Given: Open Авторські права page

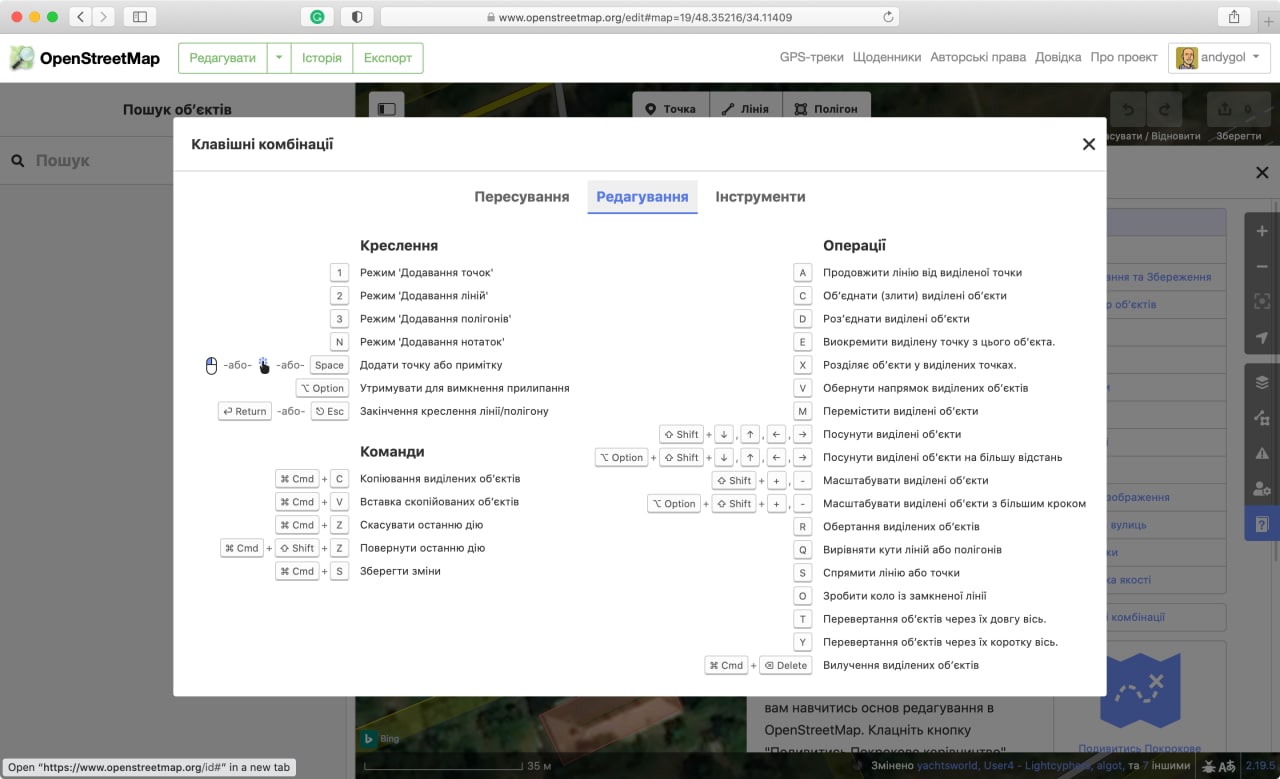Looking at the screenshot, I should [x=978, y=57].
